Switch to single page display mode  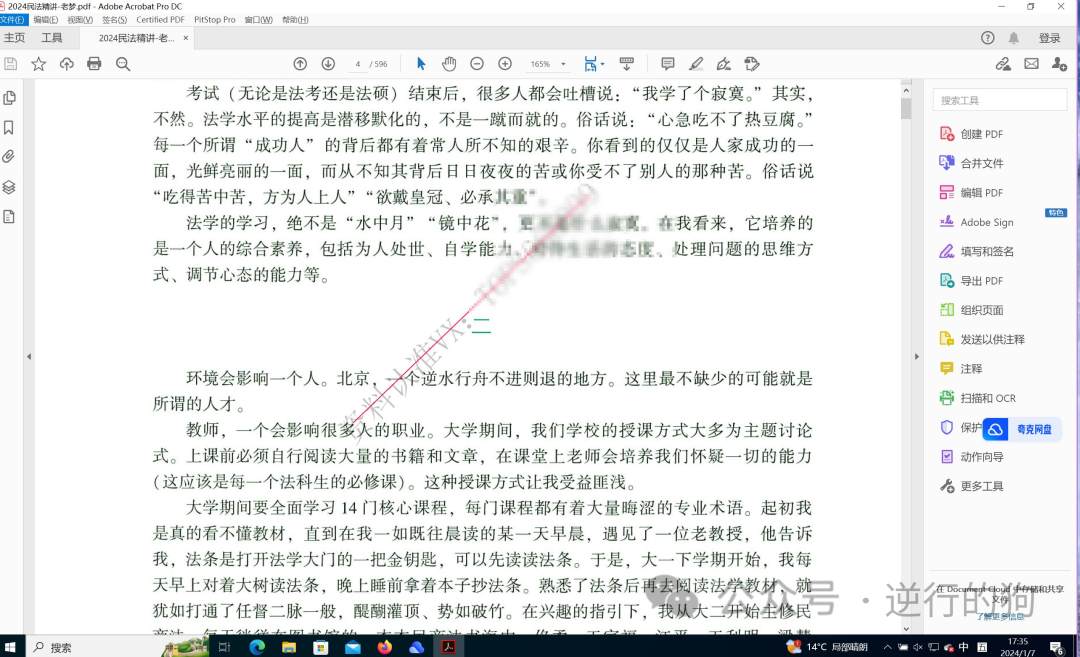[588, 63]
